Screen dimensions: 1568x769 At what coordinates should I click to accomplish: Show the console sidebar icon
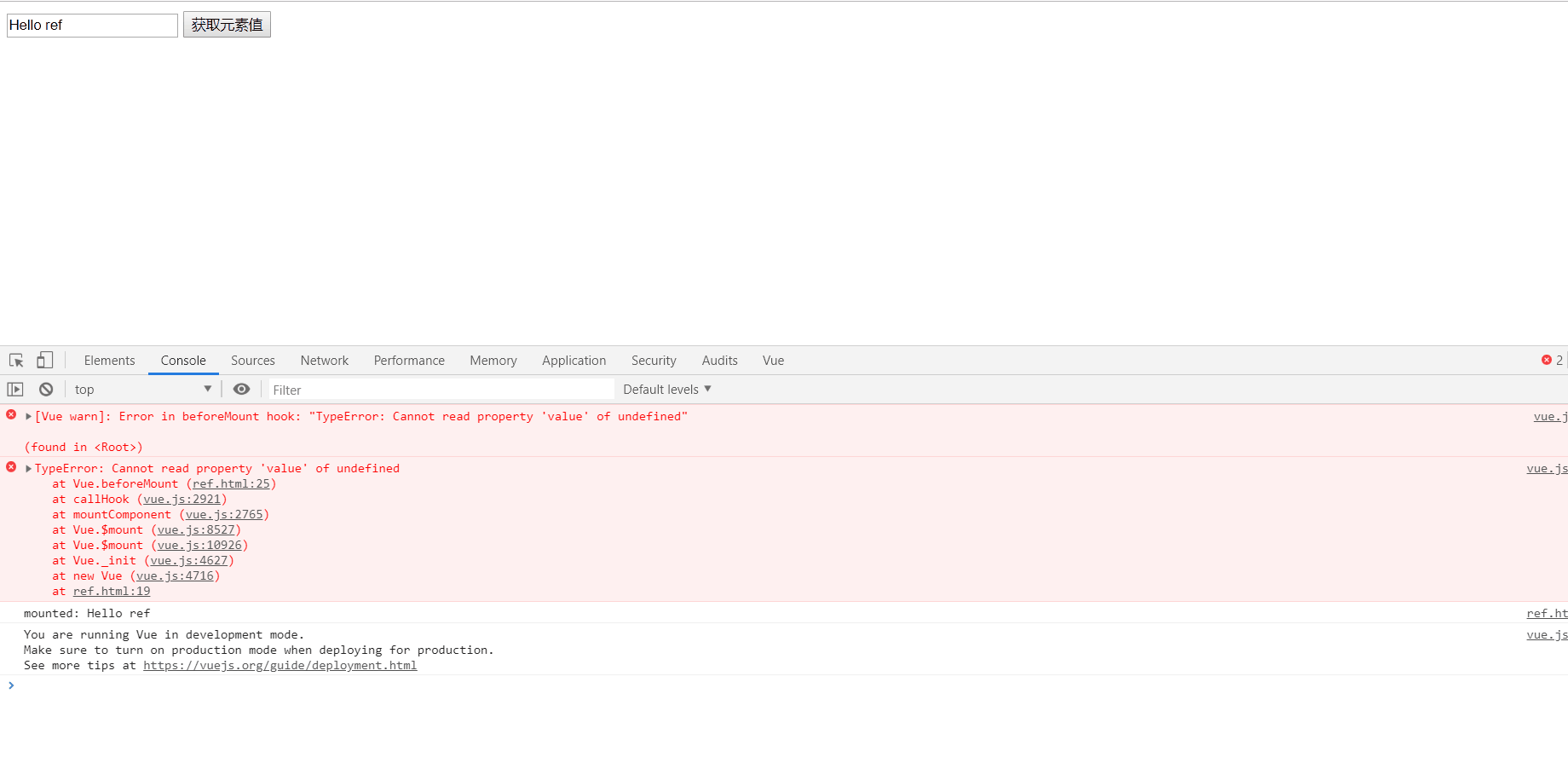click(15, 390)
